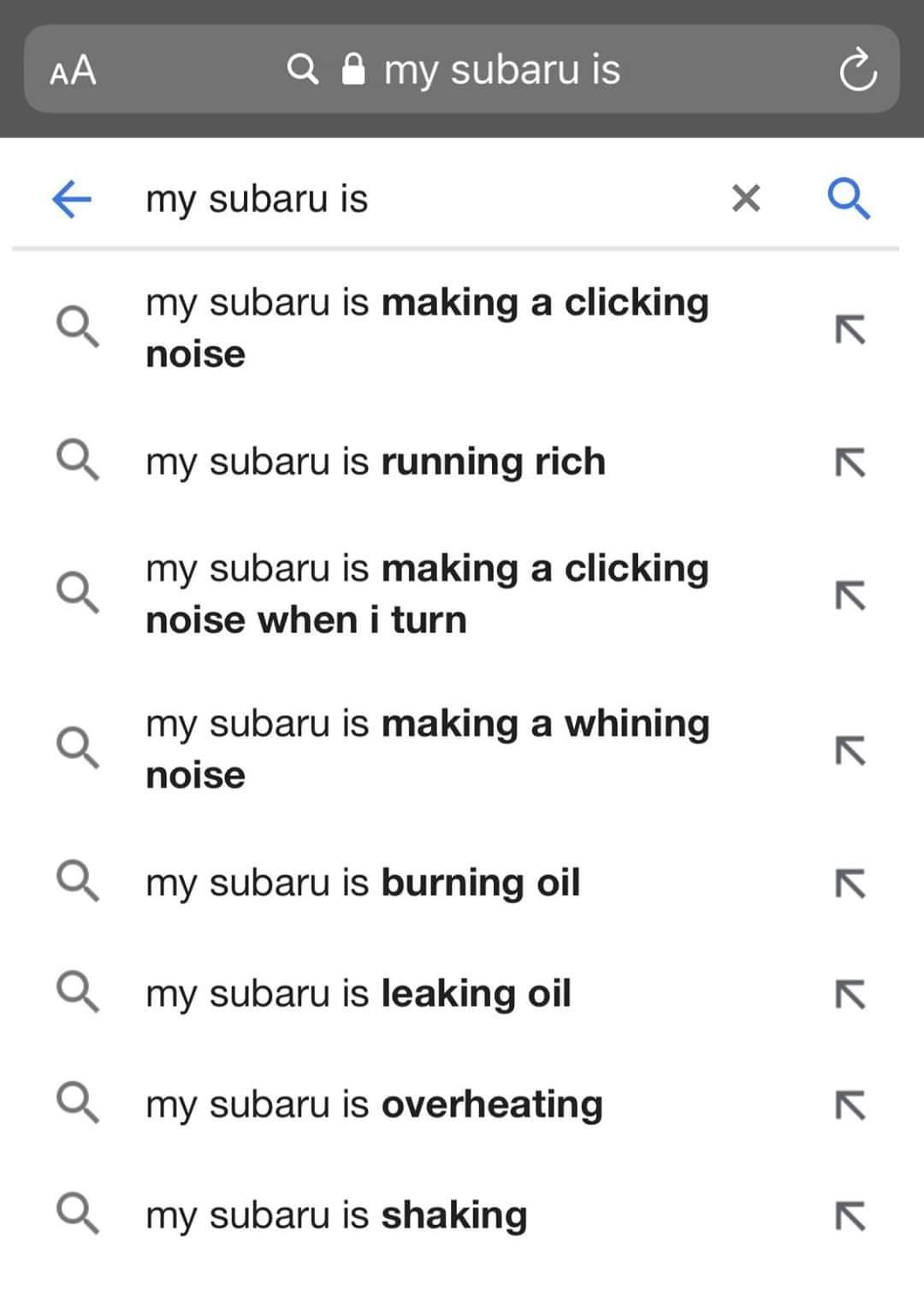Choose "making a whining noise" suggestion
Image resolution: width=924 pixels, height=1307 pixels.
pos(426,748)
